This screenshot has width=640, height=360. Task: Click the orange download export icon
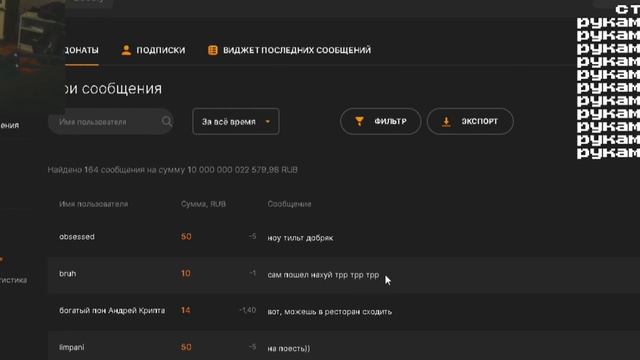446,121
